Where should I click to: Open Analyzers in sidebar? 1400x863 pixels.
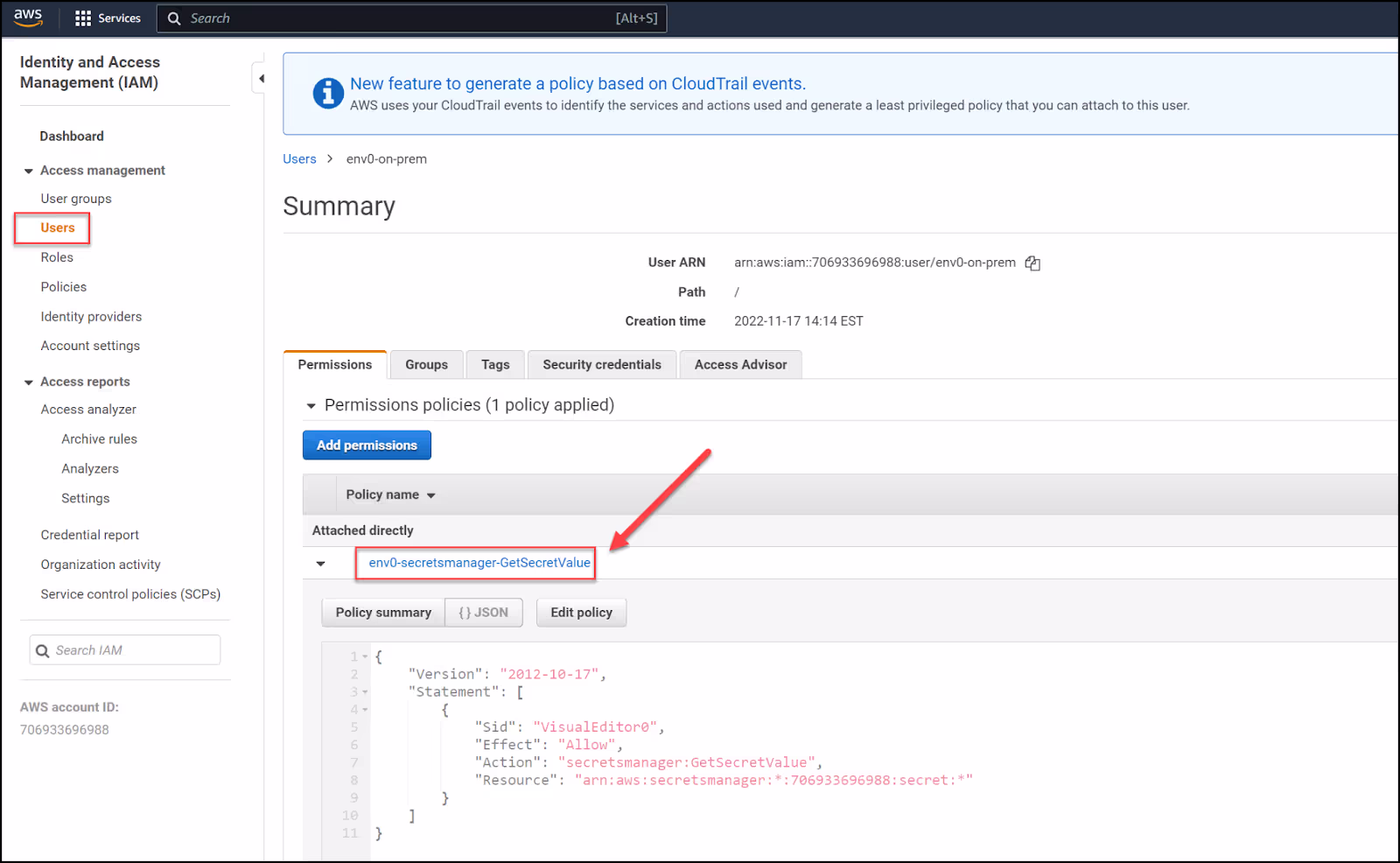tap(90, 469)
